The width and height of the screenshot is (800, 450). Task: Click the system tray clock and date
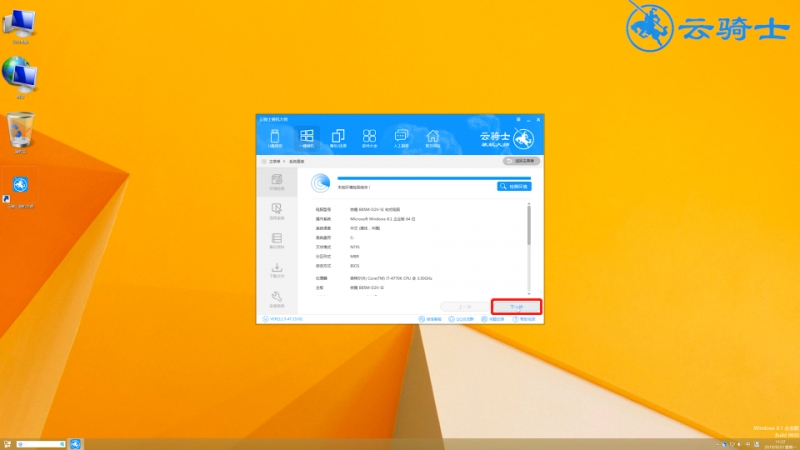pos(781,444)
